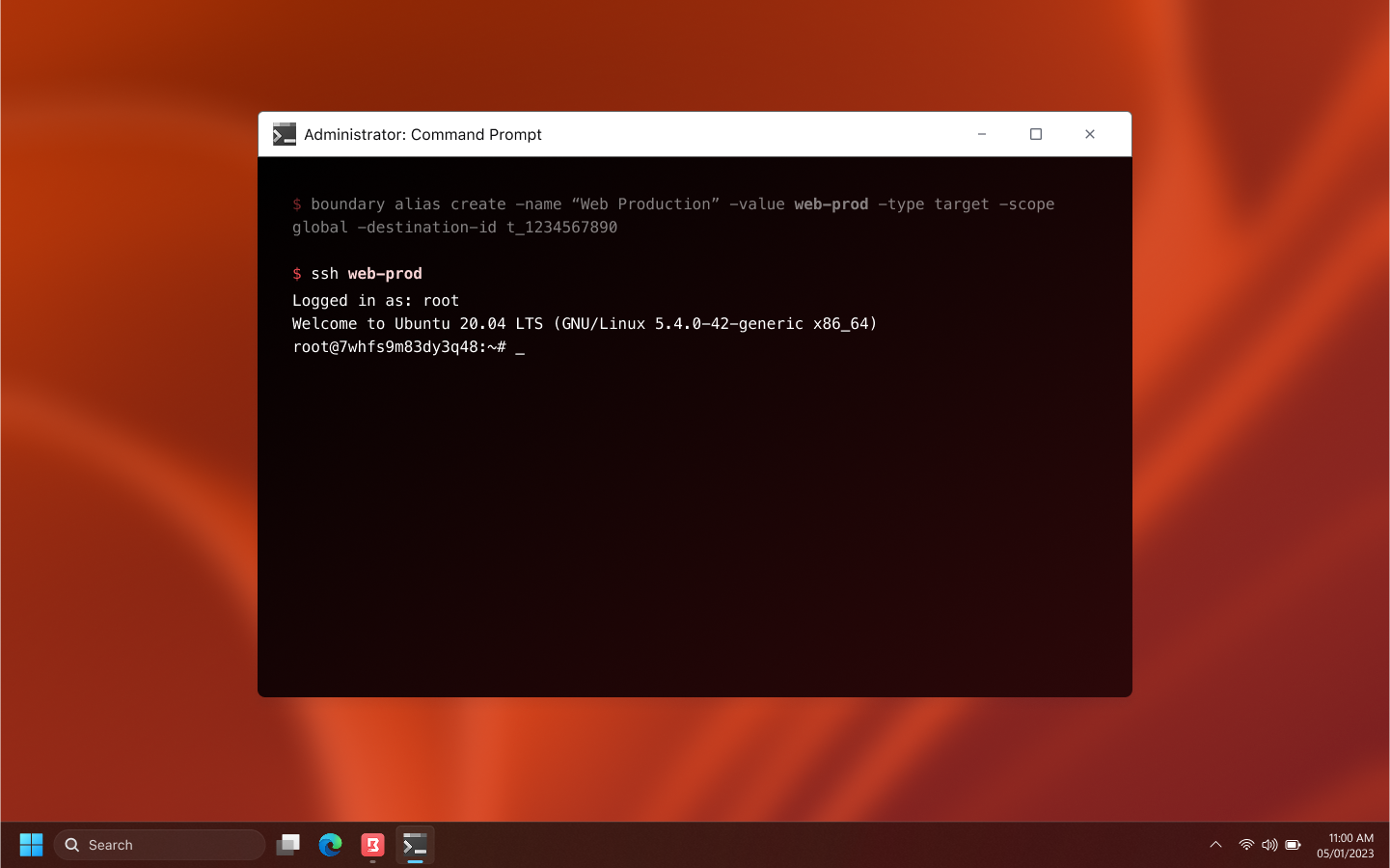The image size is (1390, 868).
Task: Open the clock showing 11:00 AM
Action: pos(1346,846)
